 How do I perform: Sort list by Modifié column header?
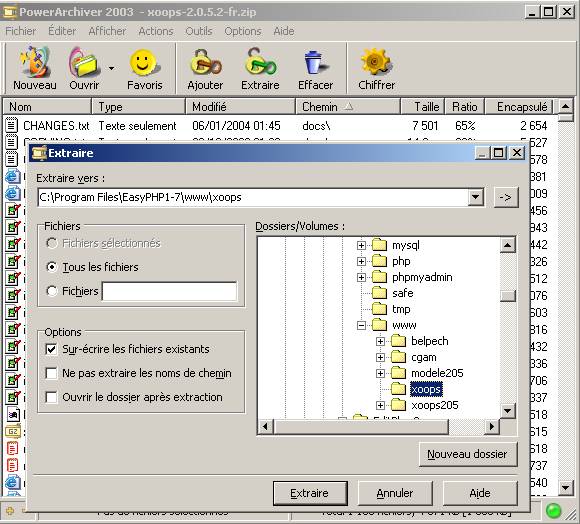click(x=240, y=107)
